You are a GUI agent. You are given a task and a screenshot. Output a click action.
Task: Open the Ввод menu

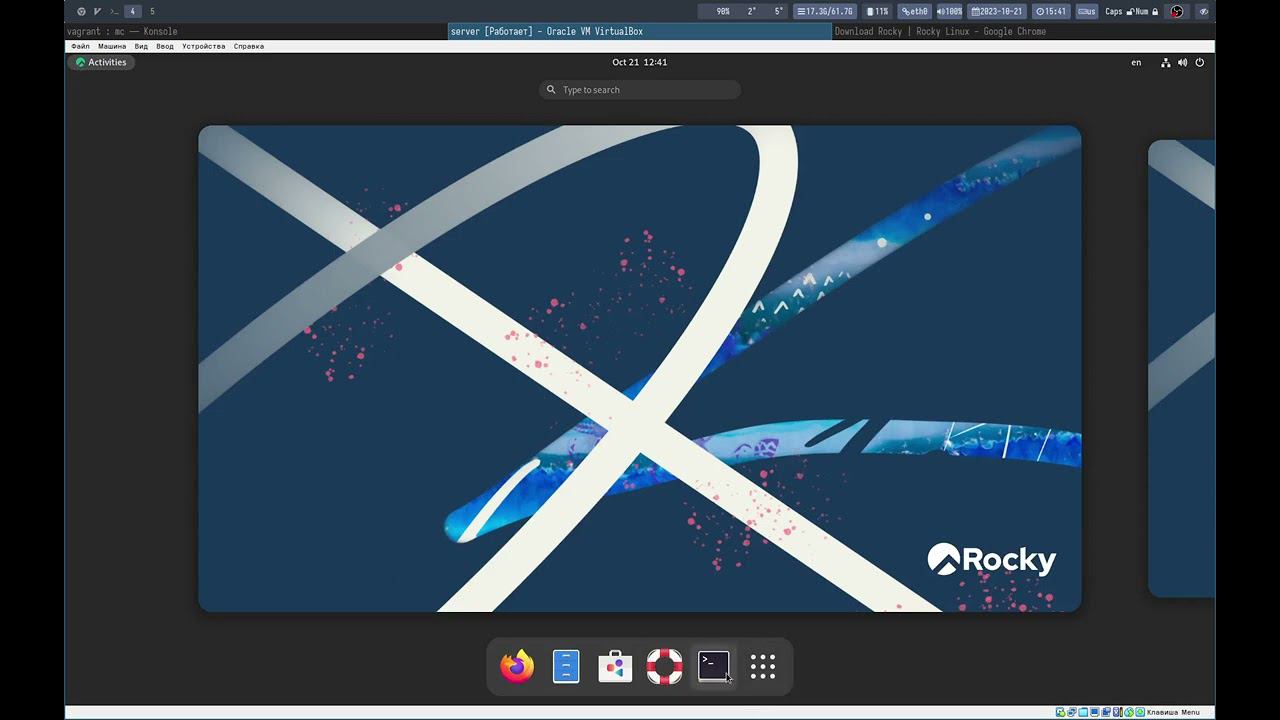point(165,46)
